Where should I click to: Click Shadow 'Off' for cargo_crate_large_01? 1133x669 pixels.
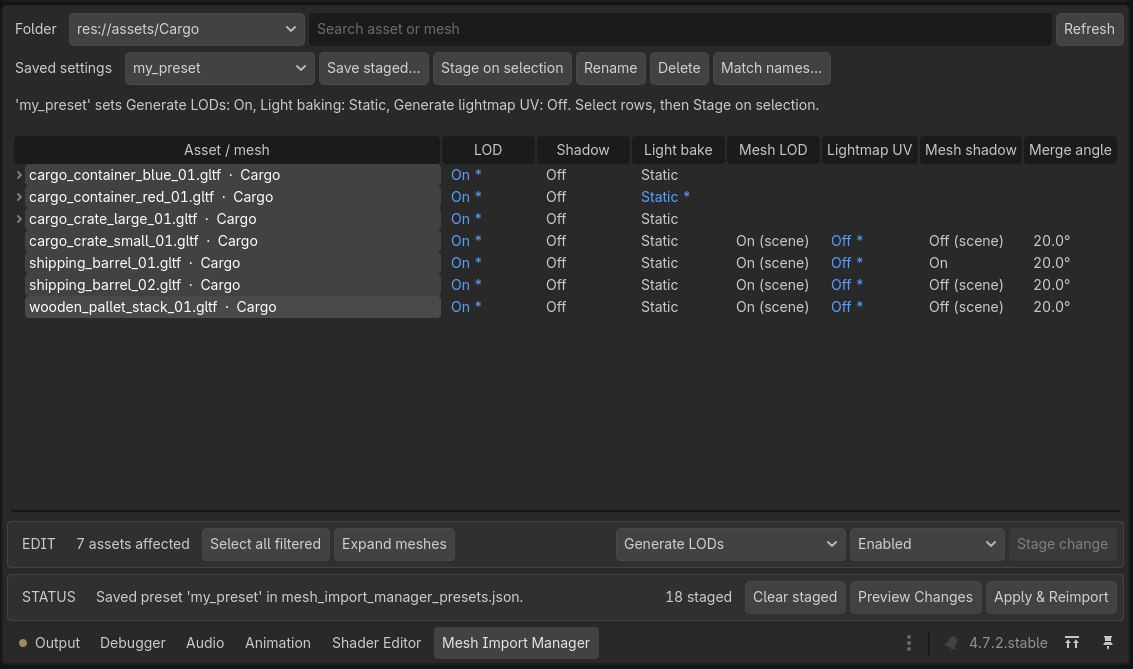click(556, 219)
